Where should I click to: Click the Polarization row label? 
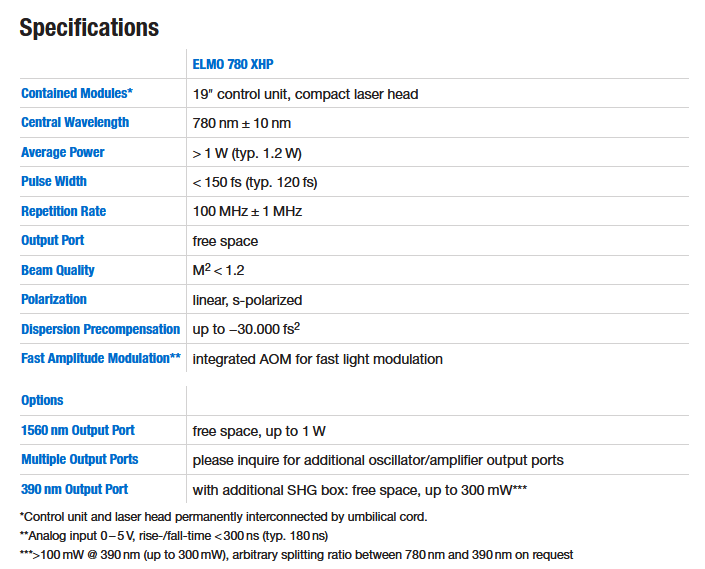click(54, 299)
